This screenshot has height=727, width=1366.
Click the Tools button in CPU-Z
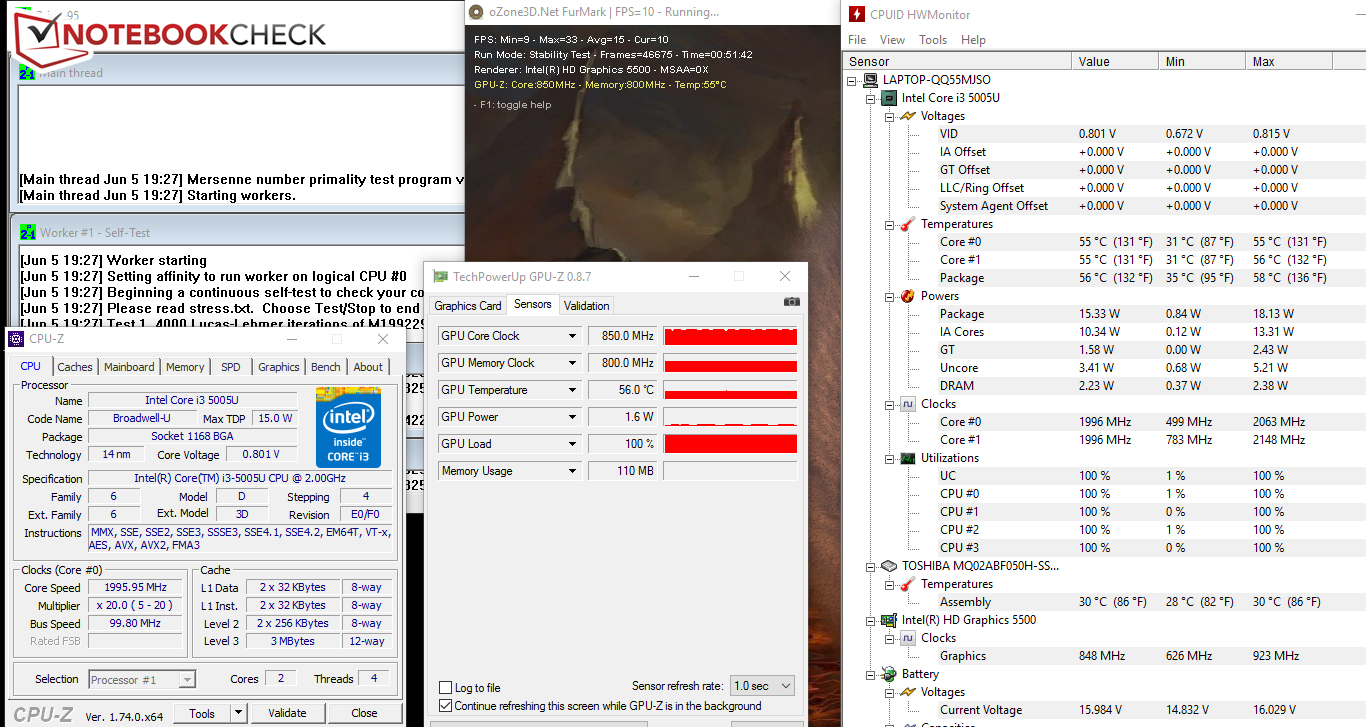[202, 713]
